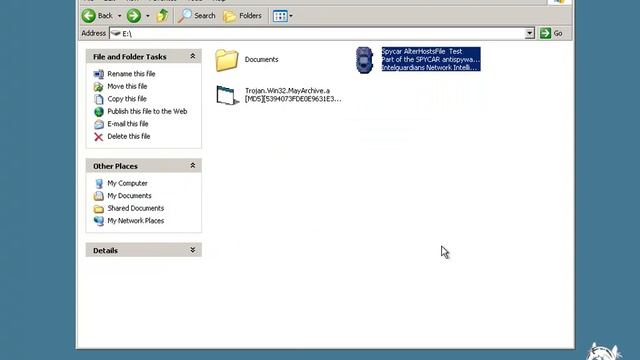This screenshot has width=640, height=360.
Task: Select the Documents folder name
Action: 261,60
